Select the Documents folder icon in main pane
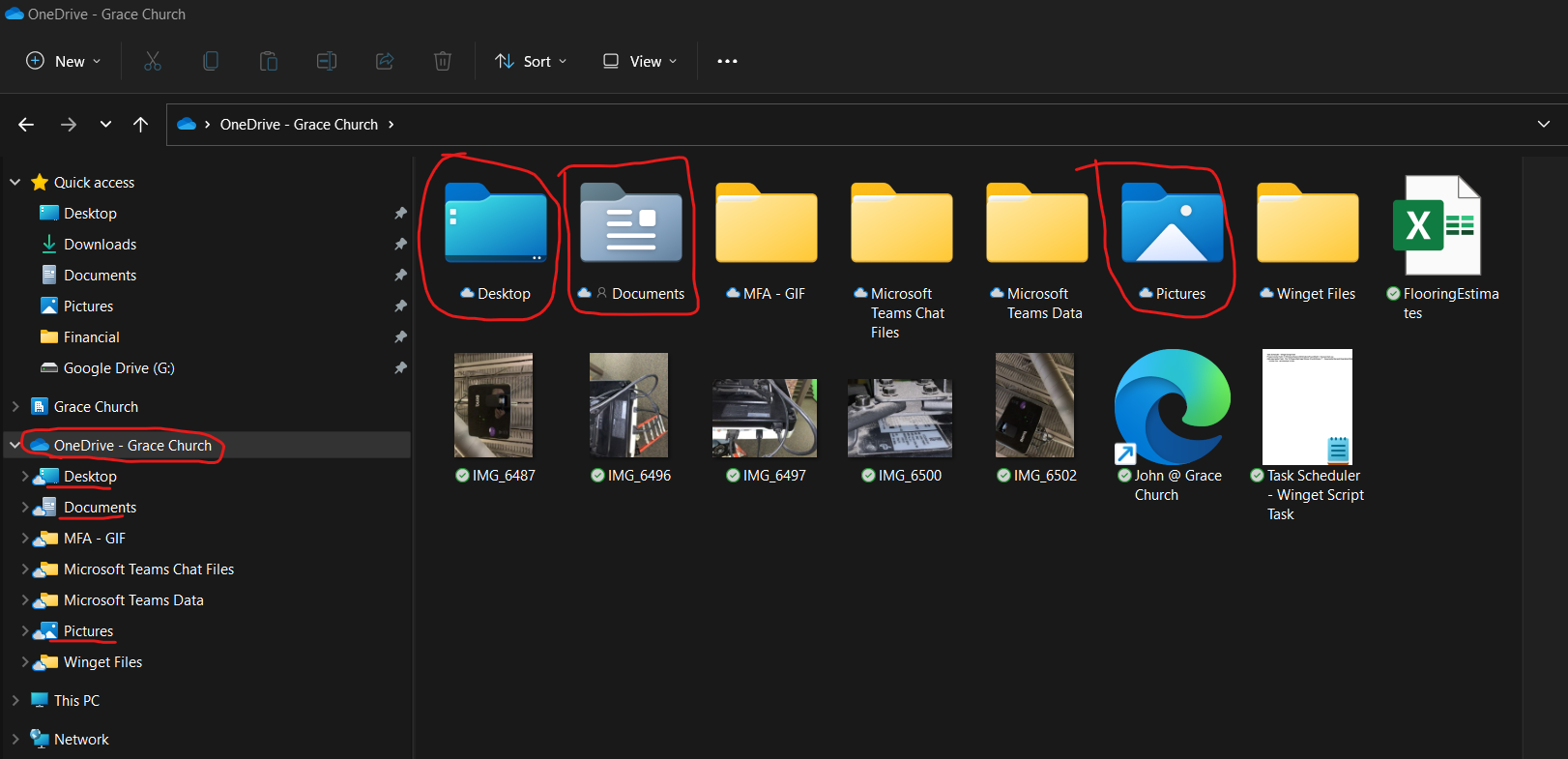Image resolution: width=1568 pixels, height=759 pixels. pos(631,222)
